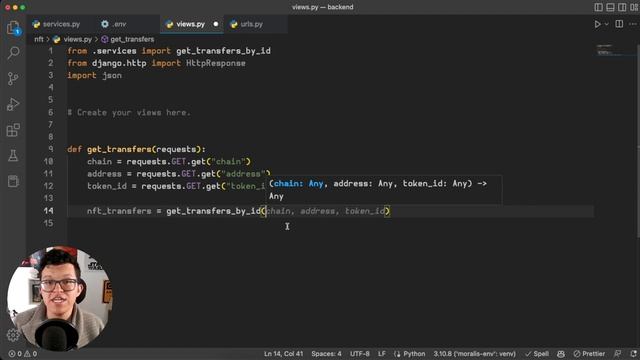Click the address variable on line 11
The width and height of the screenshot is (640, 360).
click(x=104, y=174)
